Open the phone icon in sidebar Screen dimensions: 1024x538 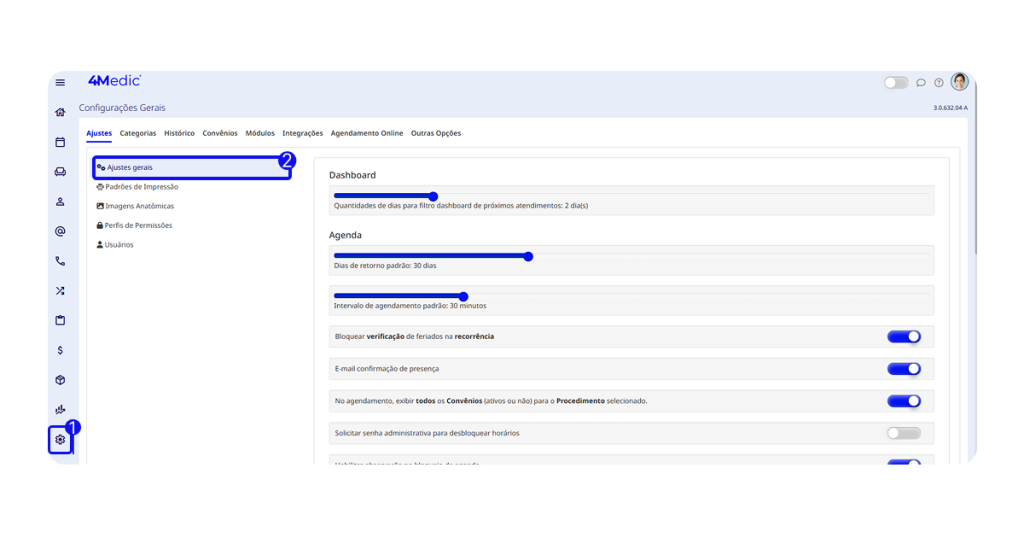coord(60,261)
